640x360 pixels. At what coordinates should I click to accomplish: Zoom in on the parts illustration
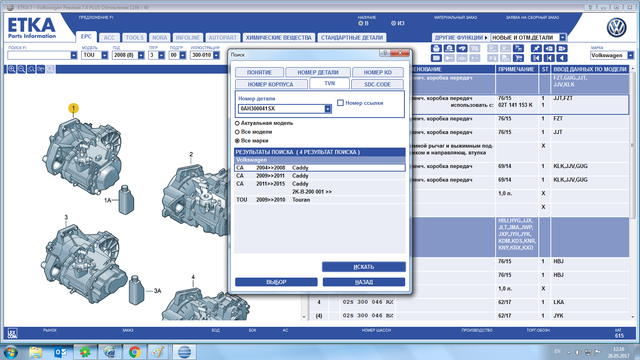tap(12, 69)
